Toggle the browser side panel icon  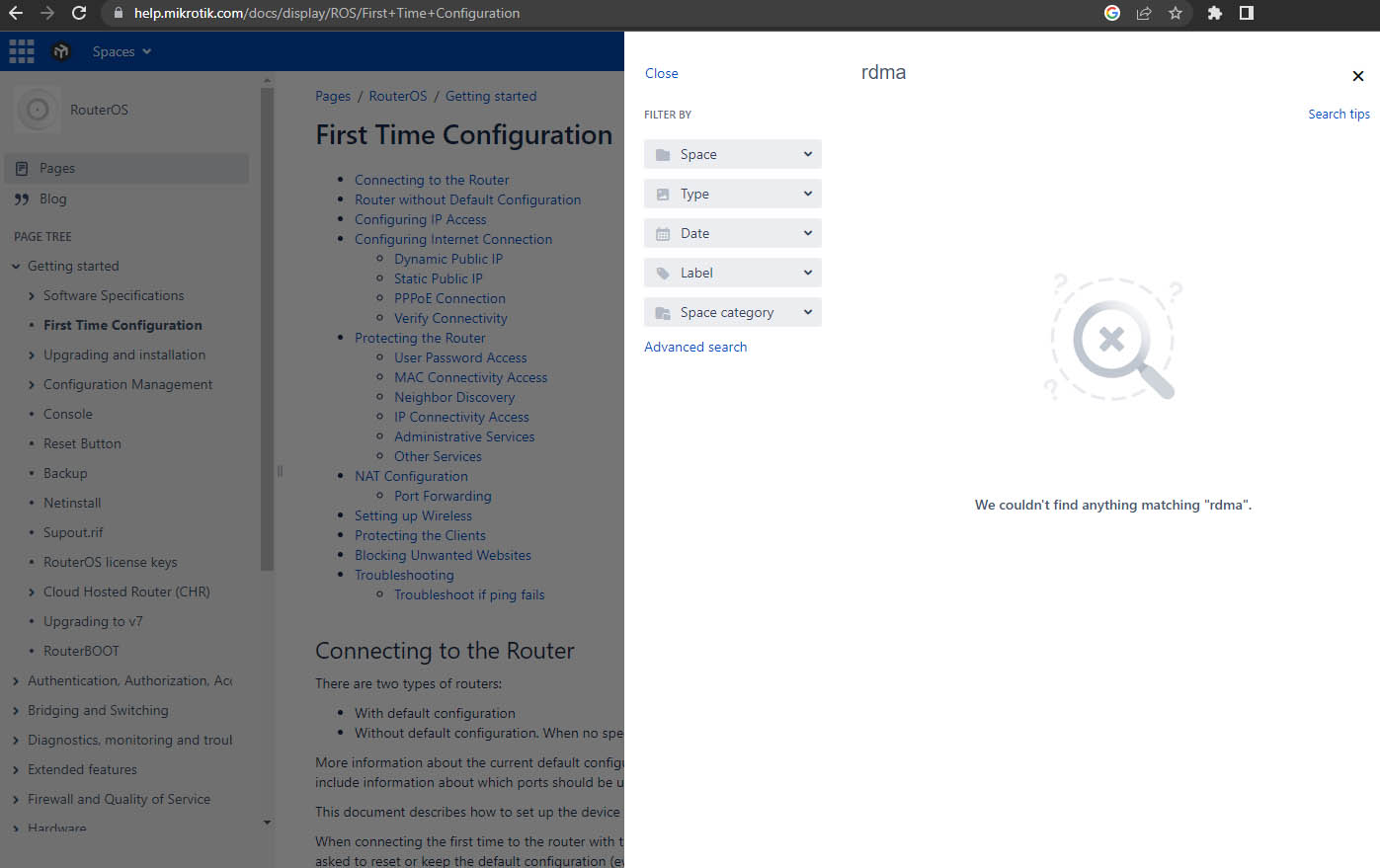coord(1247,13)
